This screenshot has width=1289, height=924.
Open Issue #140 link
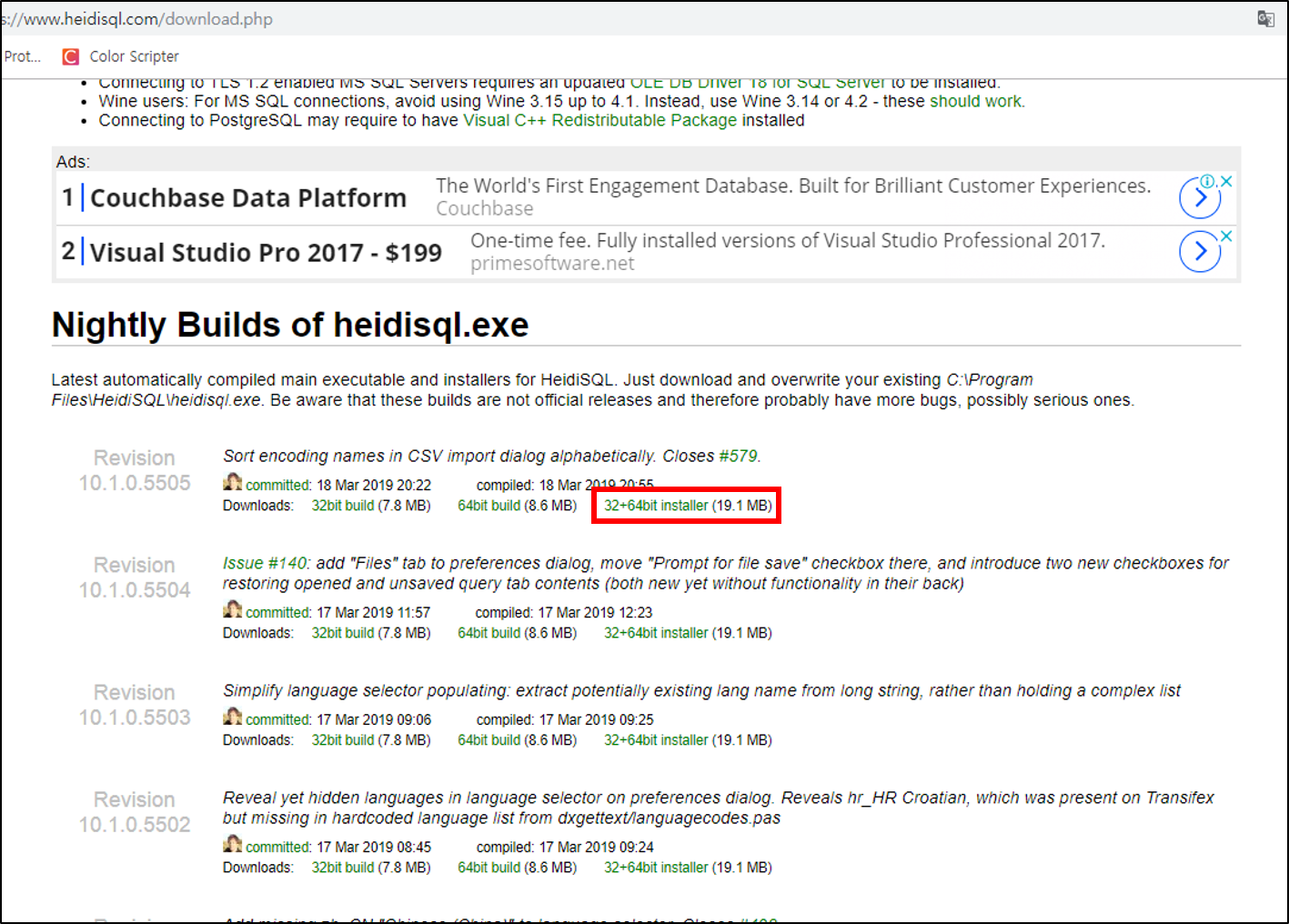[x=265, y=563]
